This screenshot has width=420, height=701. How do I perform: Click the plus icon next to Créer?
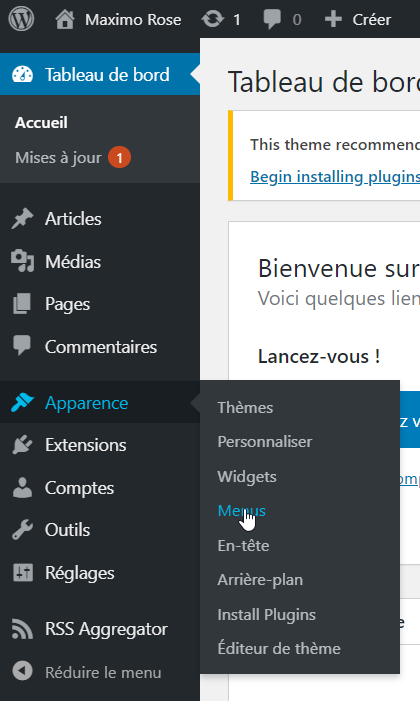coord(333,20)
